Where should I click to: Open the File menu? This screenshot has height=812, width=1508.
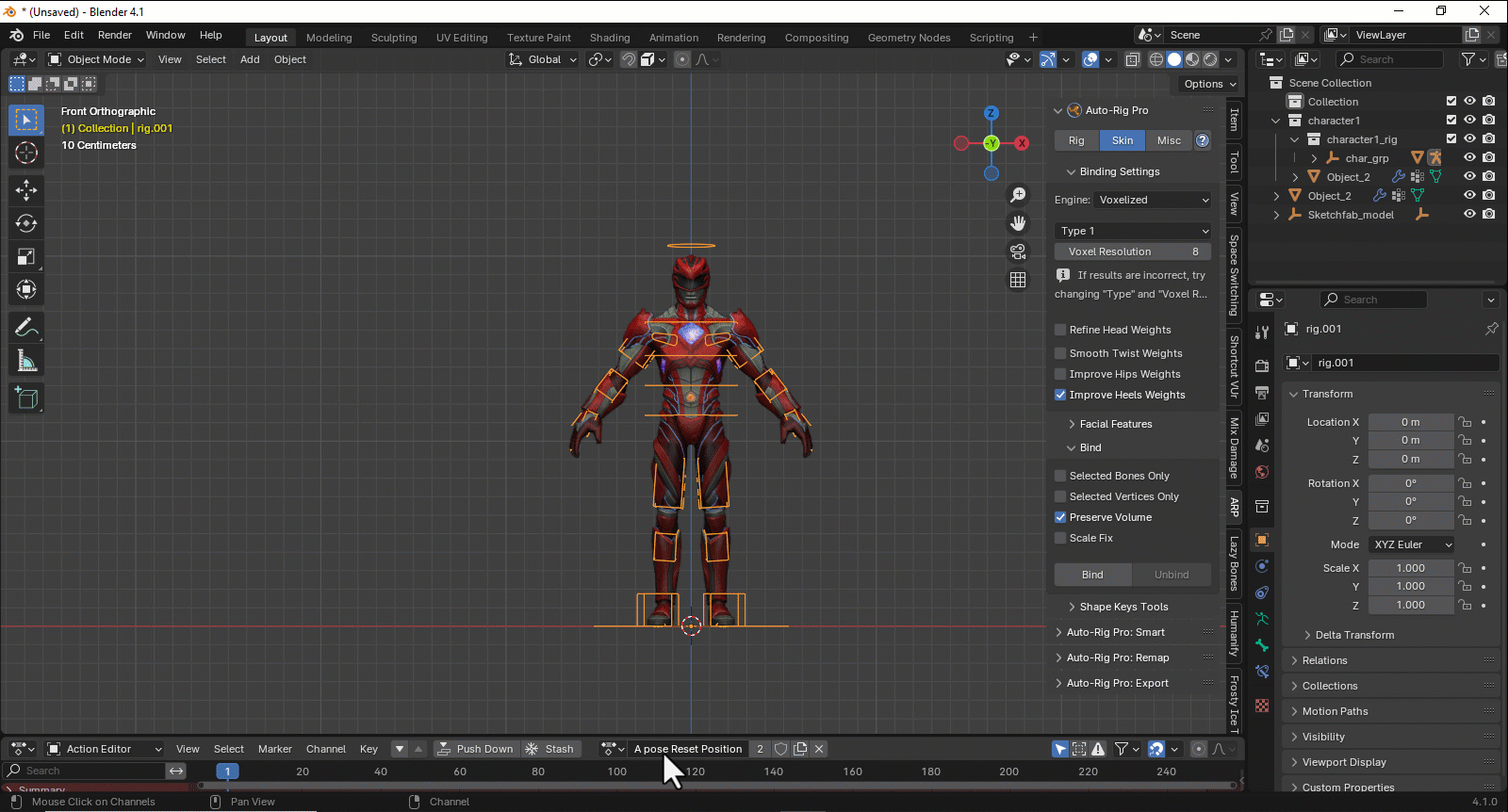pyautogui.click(x=41, y=35)
